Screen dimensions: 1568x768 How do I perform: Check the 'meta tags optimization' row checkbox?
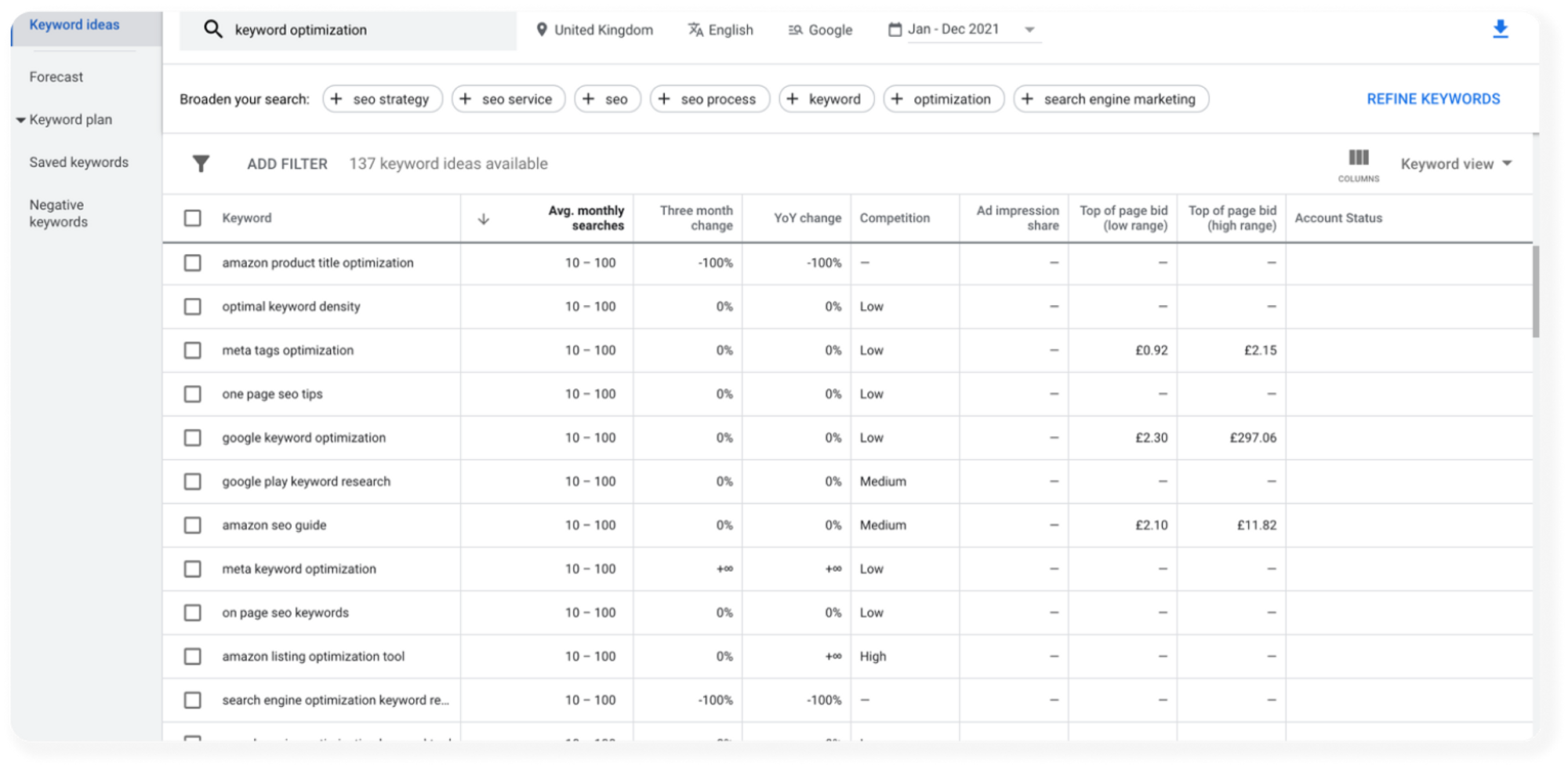point(192,350)
